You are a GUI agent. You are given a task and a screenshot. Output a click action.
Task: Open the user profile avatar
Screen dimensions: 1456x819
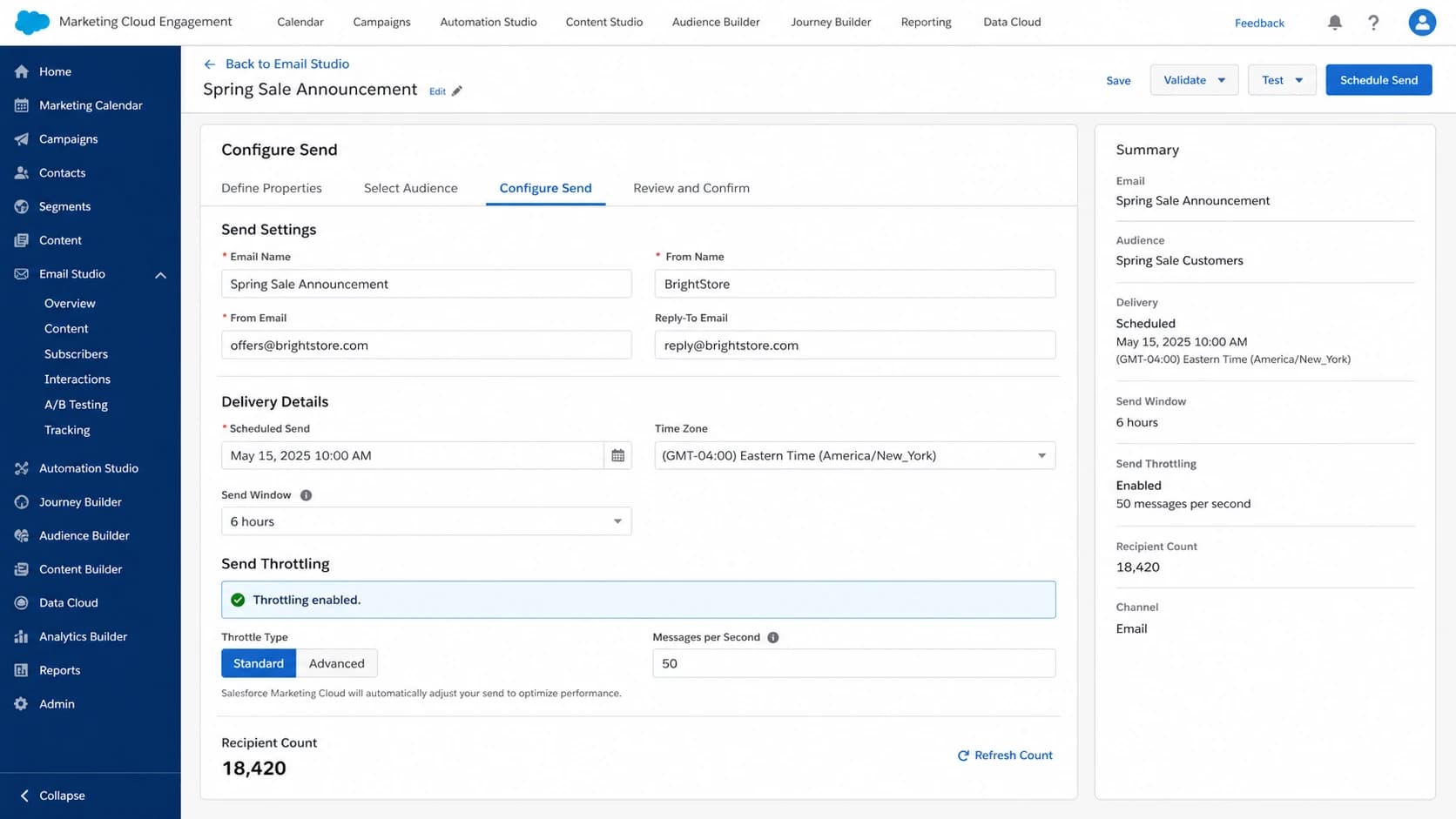tap(1422, 23)
